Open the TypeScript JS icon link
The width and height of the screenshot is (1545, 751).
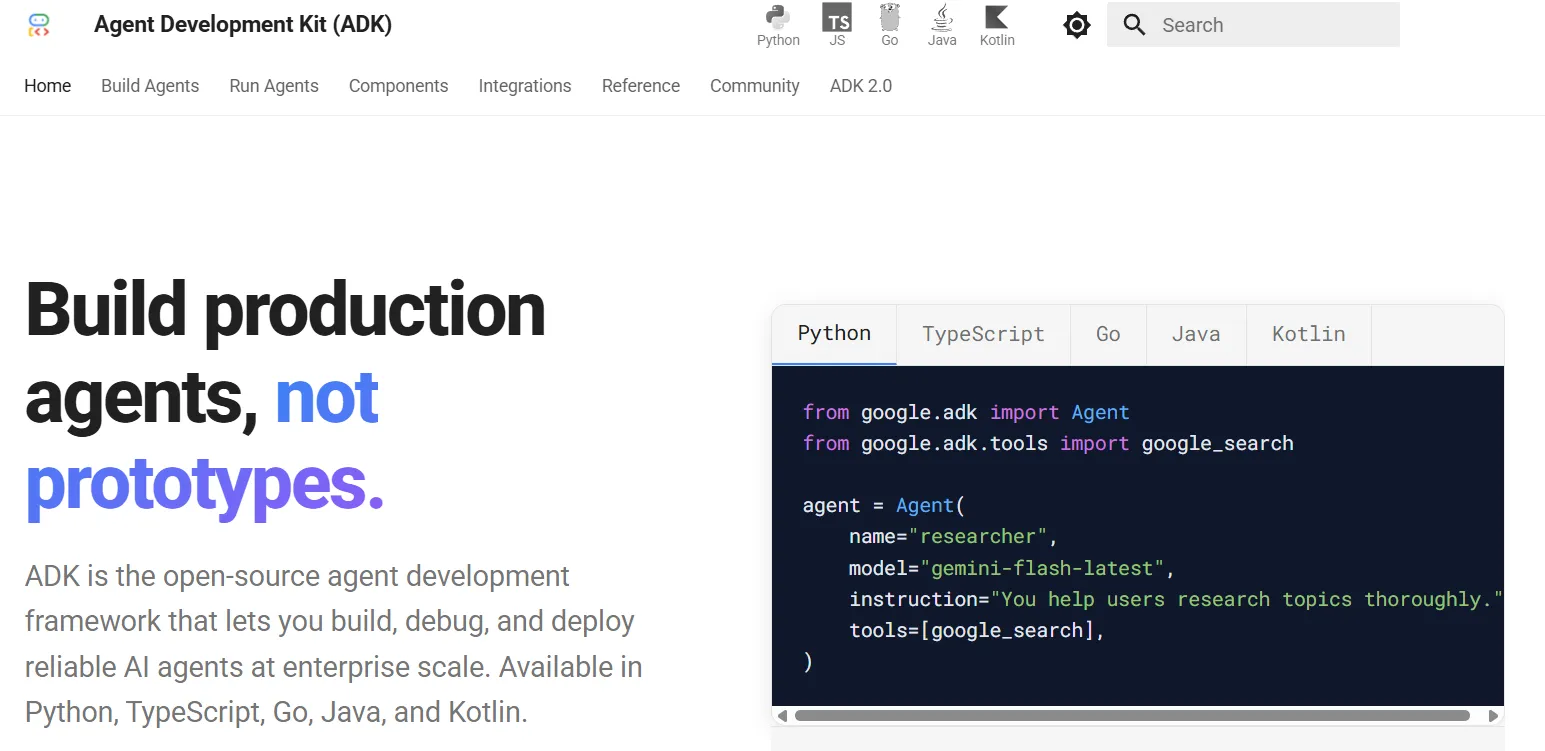click(x=837, y=25)
